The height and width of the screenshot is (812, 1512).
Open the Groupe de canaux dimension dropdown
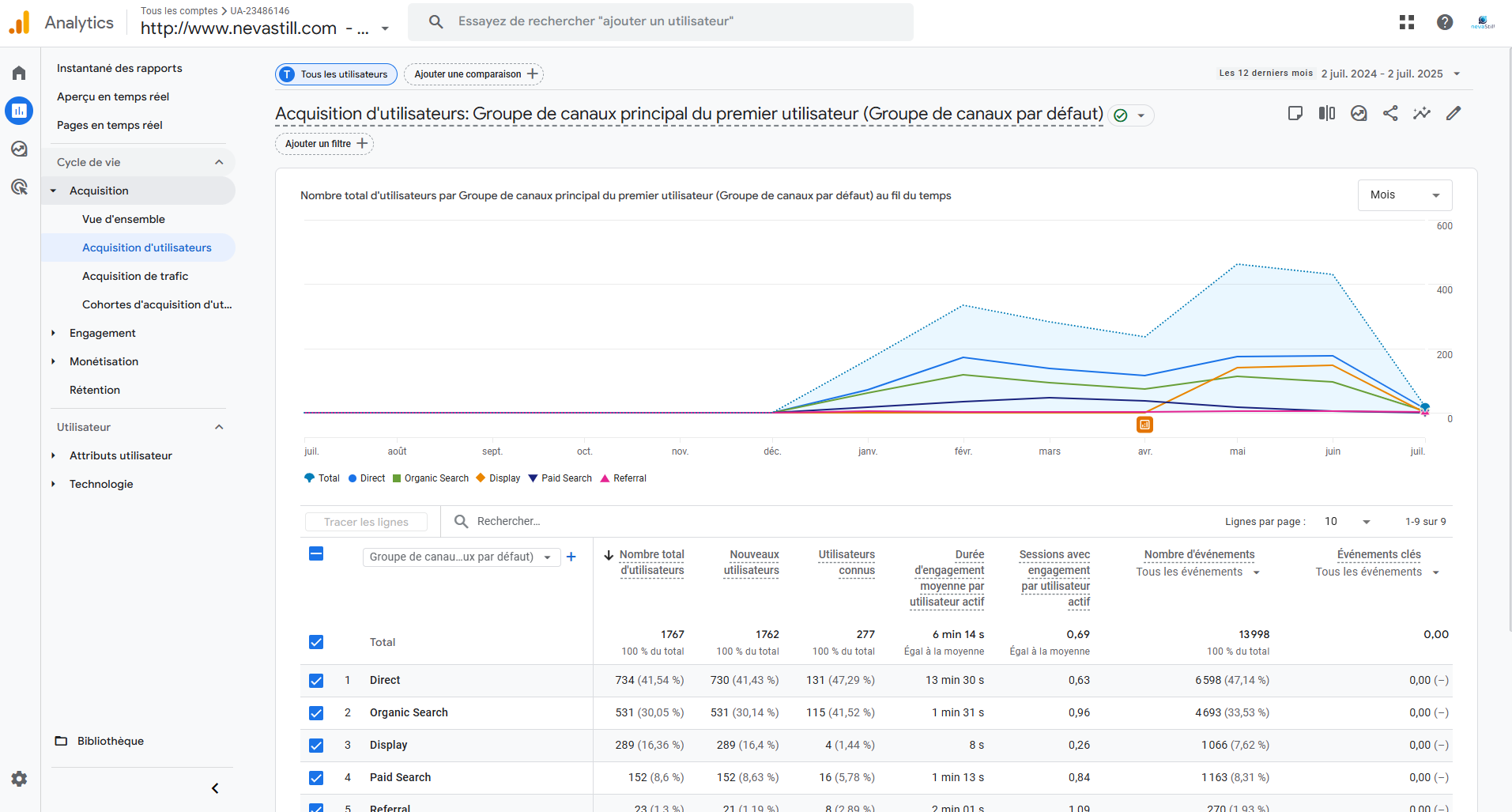(x=462, y=557)
